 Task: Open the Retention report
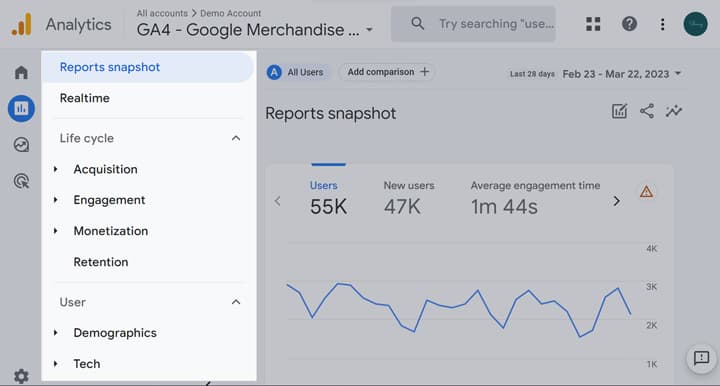(x=101, y=262)
